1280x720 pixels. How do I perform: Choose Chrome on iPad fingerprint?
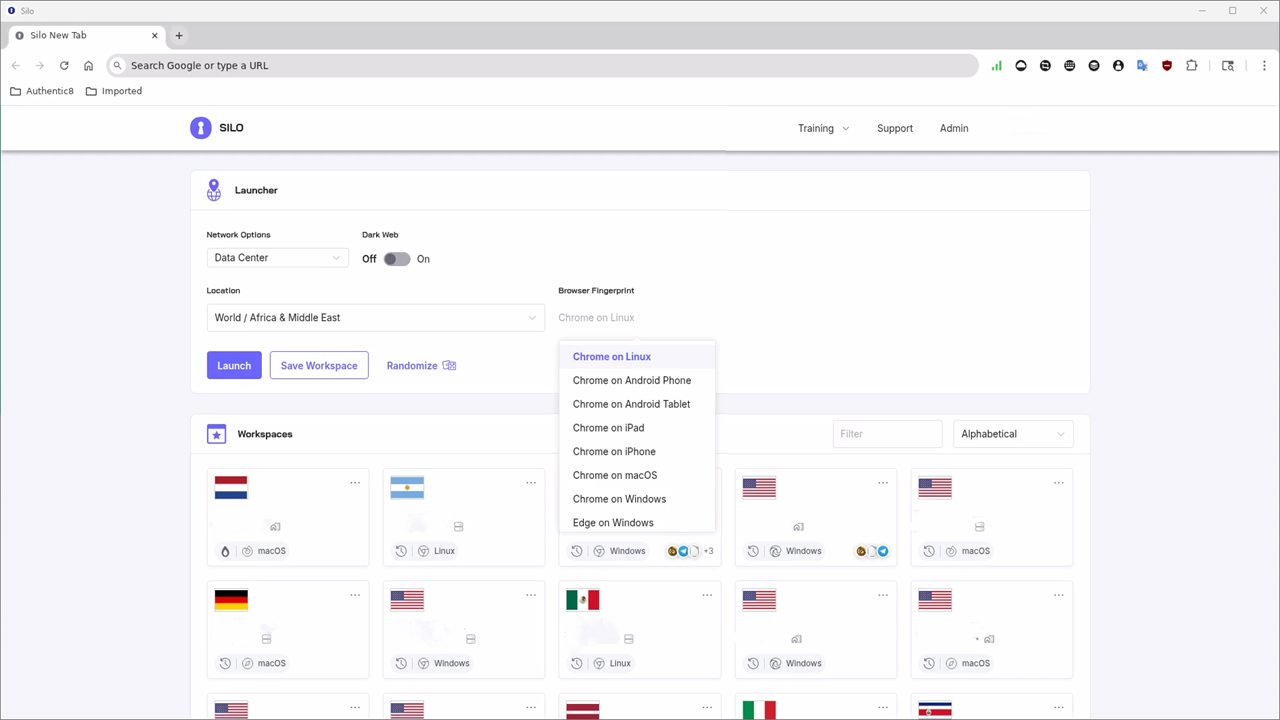tap(637, 428)
